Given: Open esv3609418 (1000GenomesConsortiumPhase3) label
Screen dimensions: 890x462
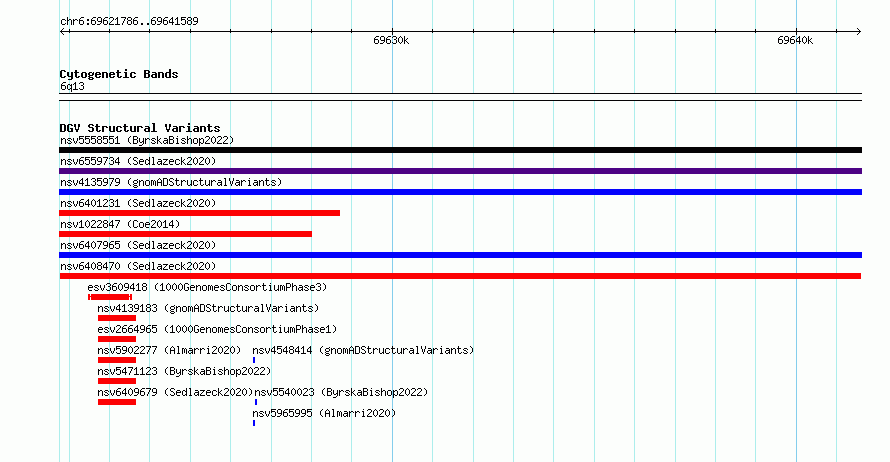Looking at the screenshot, I should (207, 287).
